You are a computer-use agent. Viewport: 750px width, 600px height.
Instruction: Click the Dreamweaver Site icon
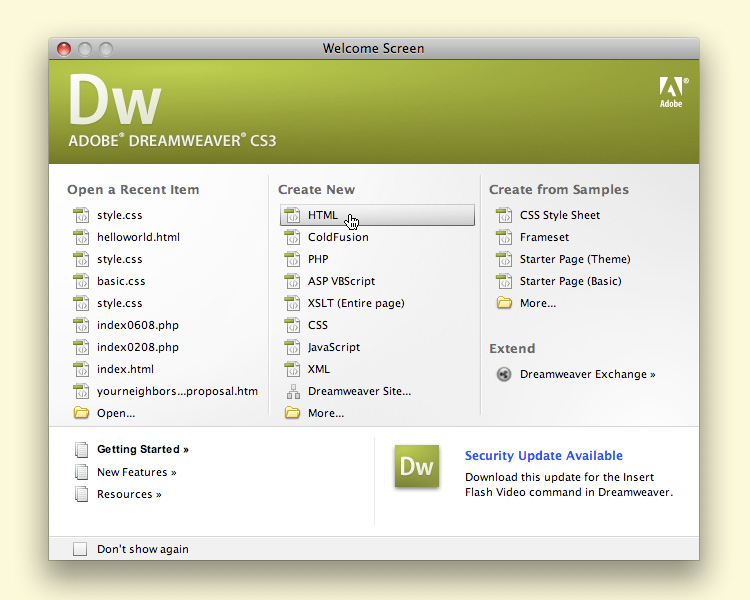[x=292, y=391]
